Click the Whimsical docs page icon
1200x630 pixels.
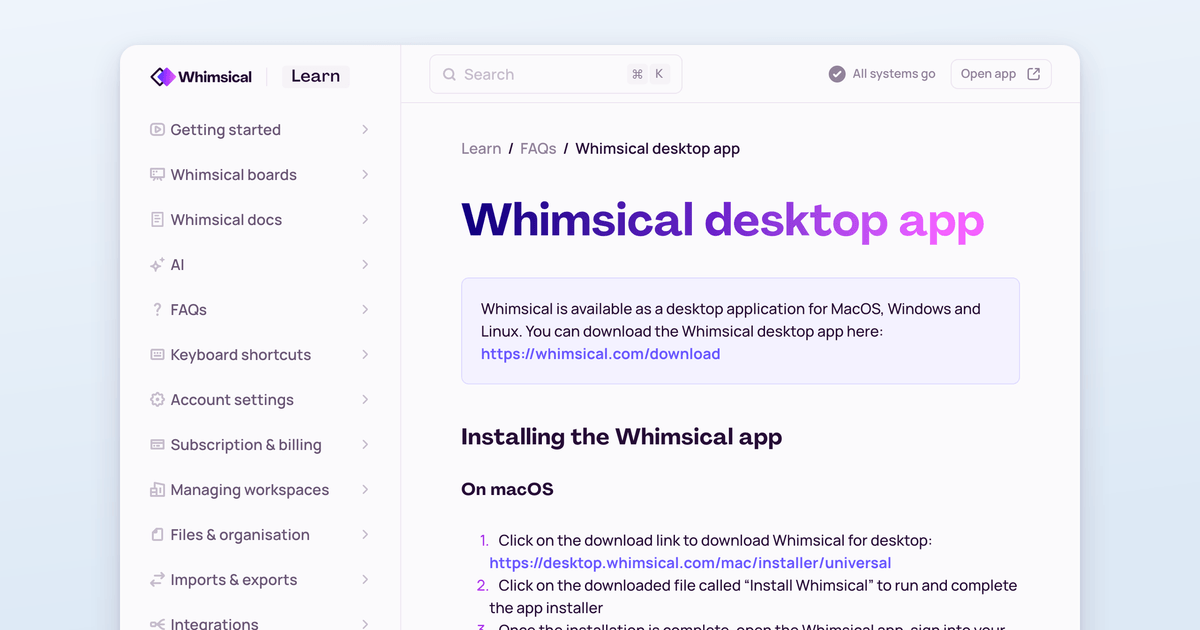(157, 219)
